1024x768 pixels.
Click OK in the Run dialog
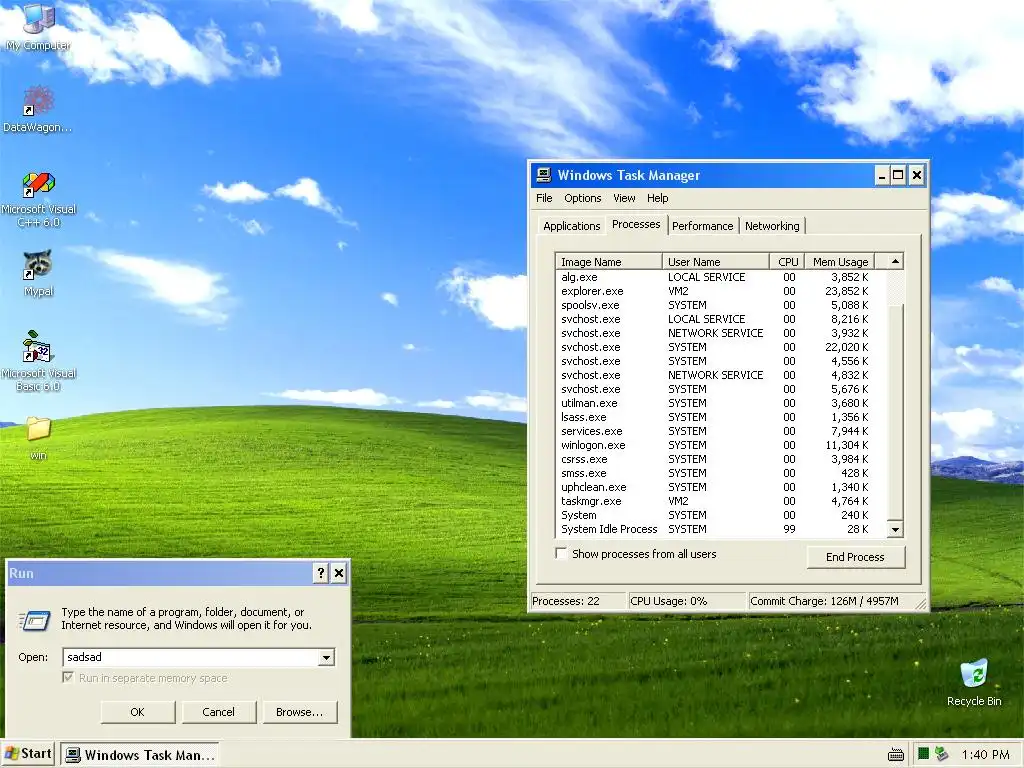[x=137, y=712]
